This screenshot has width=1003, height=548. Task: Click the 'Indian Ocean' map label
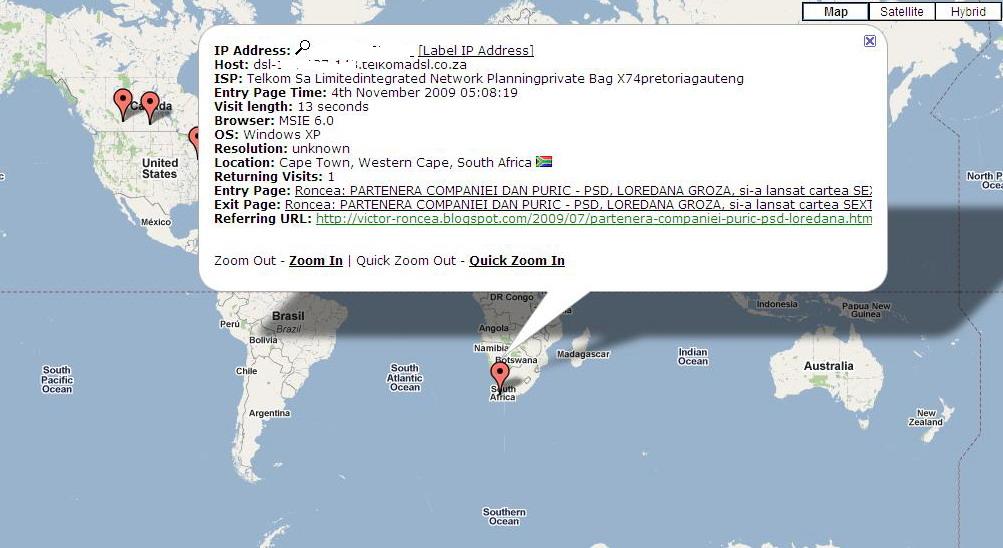[x=693, y=357]
